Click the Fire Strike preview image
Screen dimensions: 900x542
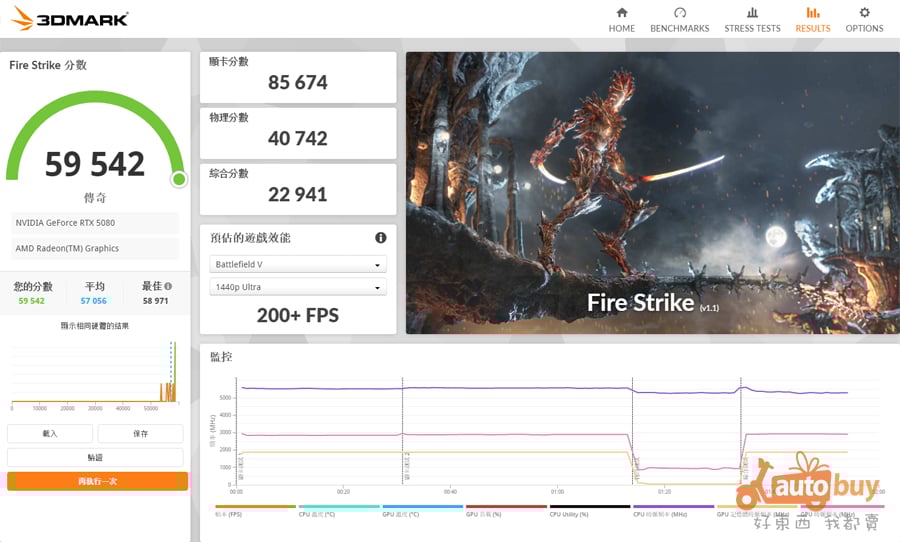pyautogui.click(x=652, y=193)
